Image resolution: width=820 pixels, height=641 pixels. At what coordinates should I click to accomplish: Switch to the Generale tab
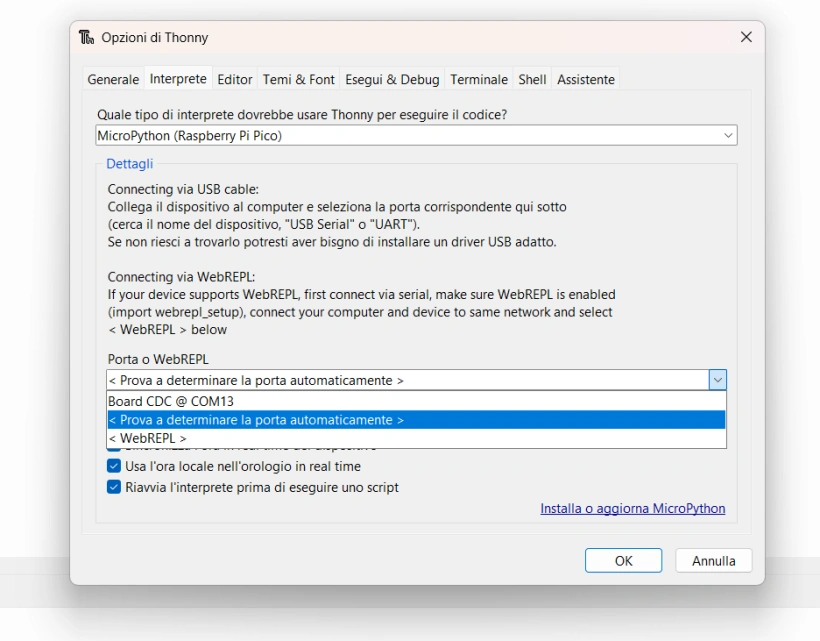point(113,79)
